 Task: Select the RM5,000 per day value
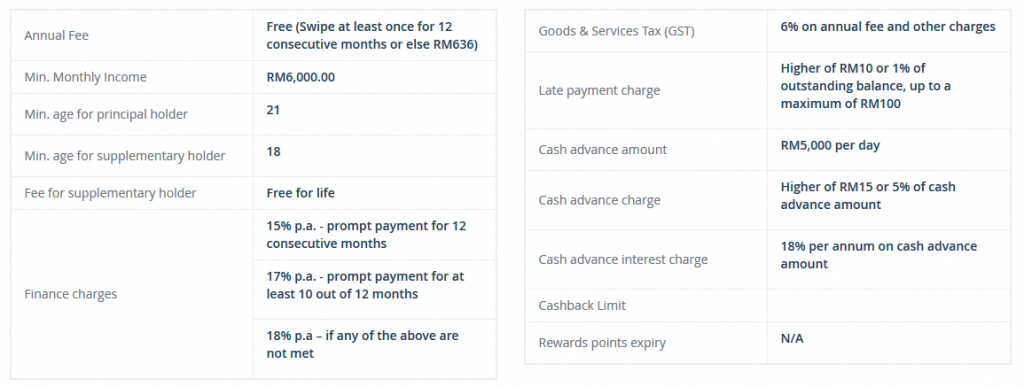coord(830,145)
